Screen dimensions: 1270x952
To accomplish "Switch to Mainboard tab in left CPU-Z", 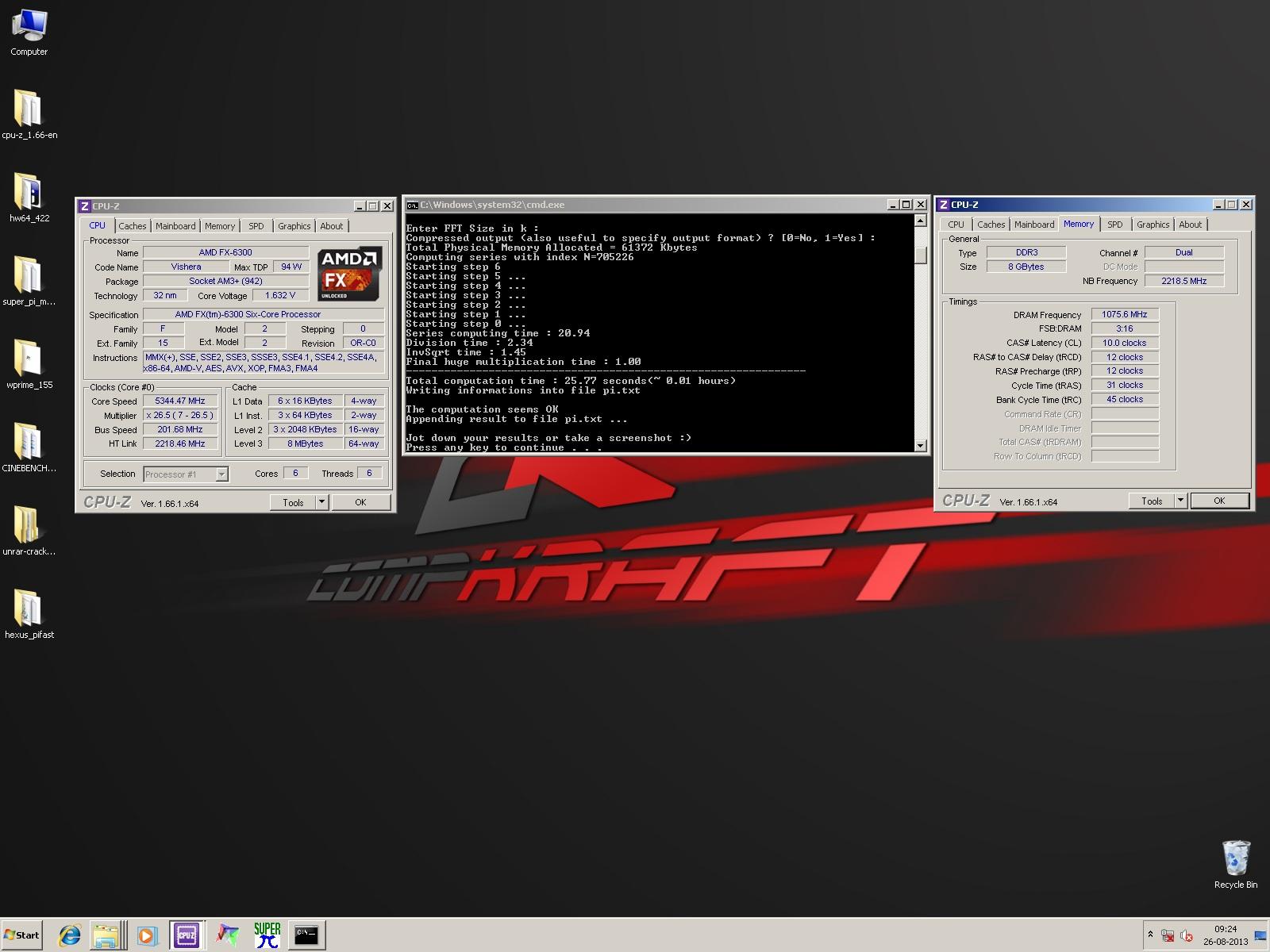I will [175, 226].
